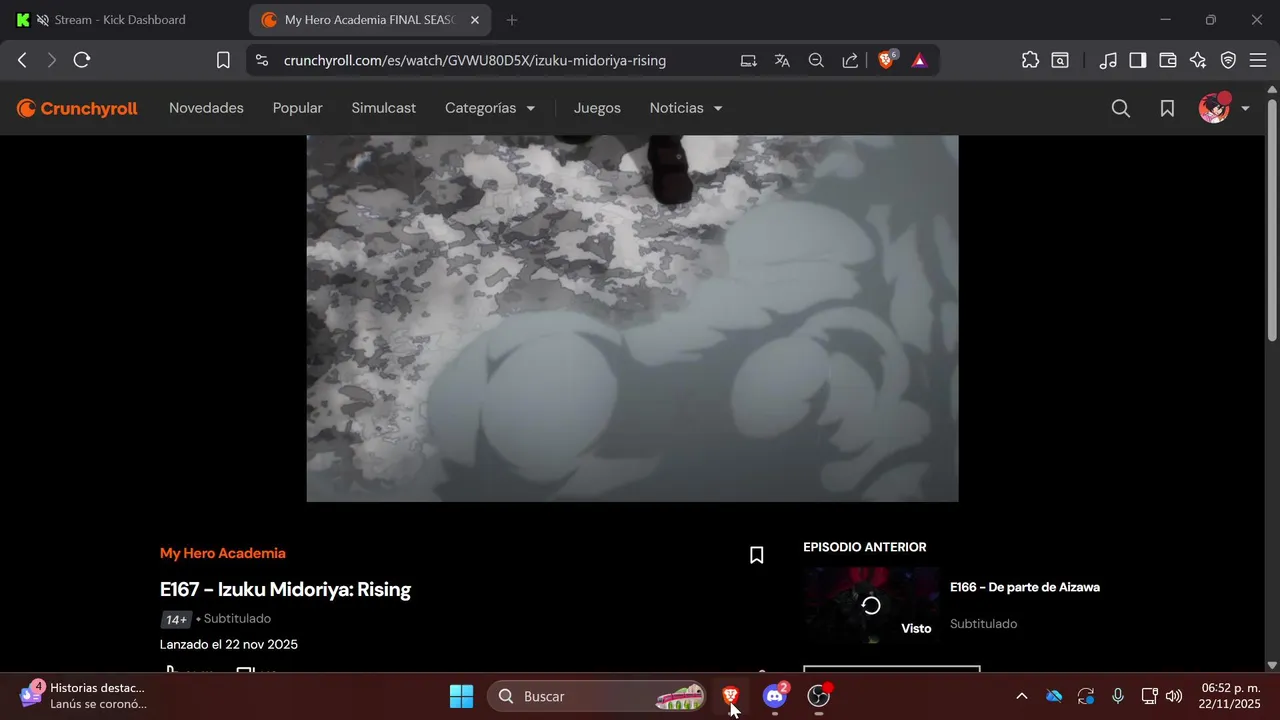Bookmark this page in Brave
The image size is (1280, 720).
tap(223, 60)
